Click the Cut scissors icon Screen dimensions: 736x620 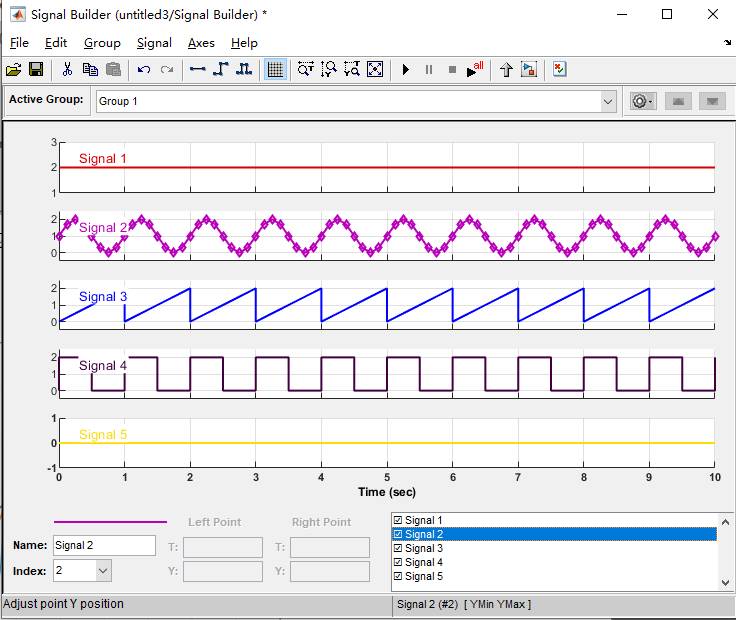point(67,69)
